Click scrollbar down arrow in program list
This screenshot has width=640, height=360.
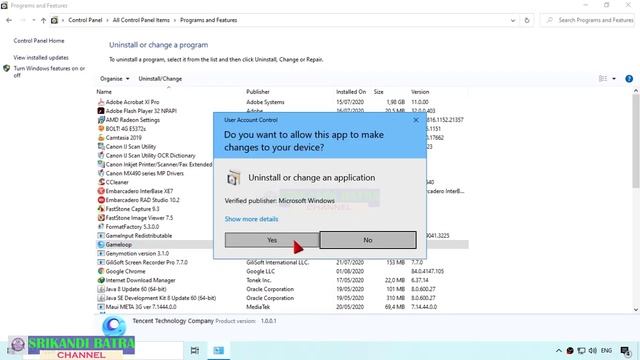pyautogui.click(x=636, y=309)
